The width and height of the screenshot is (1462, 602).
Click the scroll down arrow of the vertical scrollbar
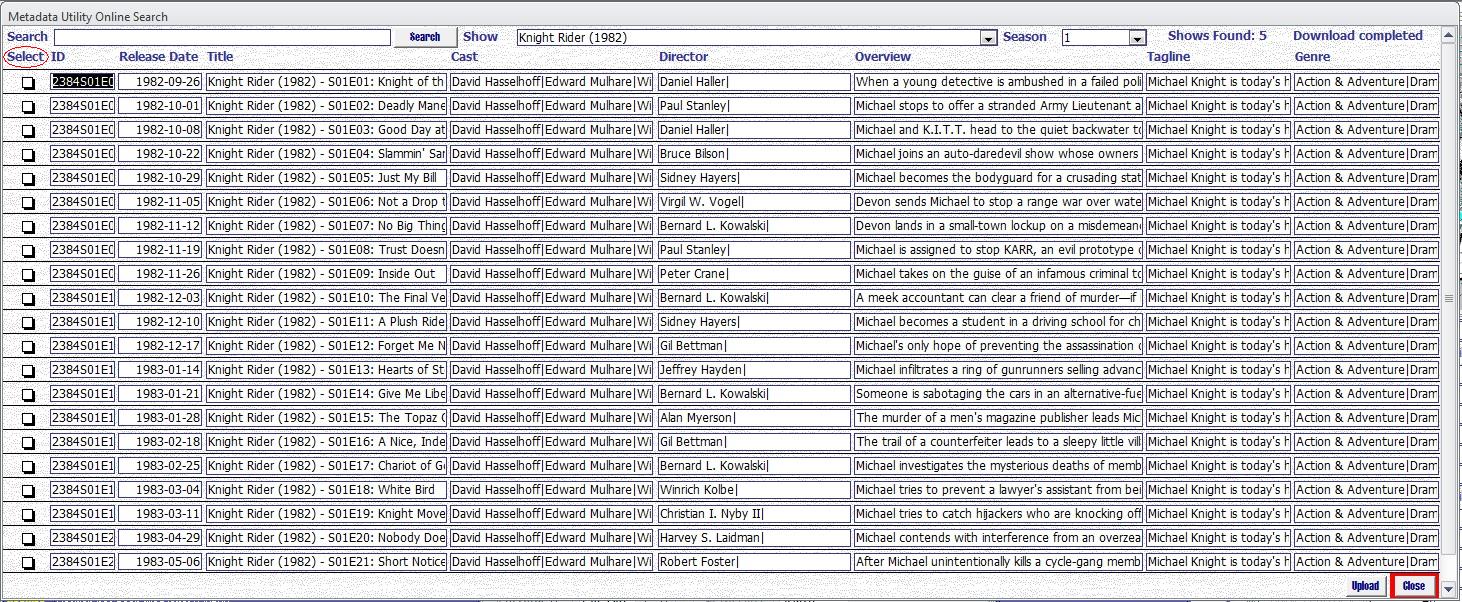(x=1449, y=589)
